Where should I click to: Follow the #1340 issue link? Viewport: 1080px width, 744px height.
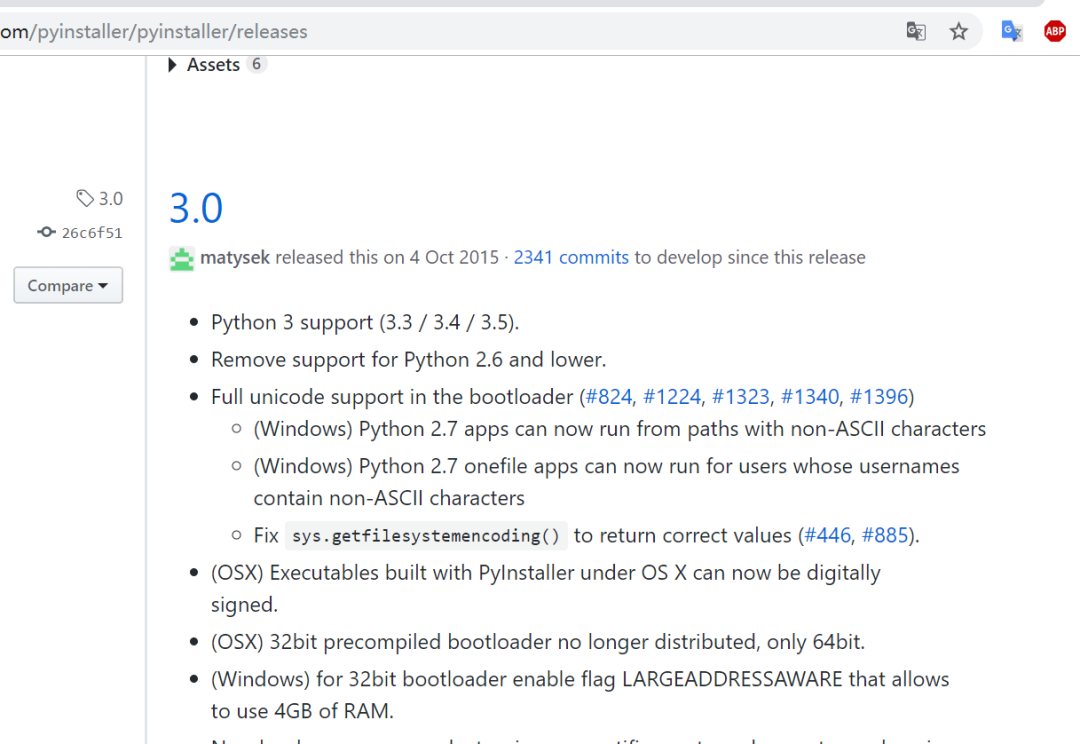pos(810,397)
